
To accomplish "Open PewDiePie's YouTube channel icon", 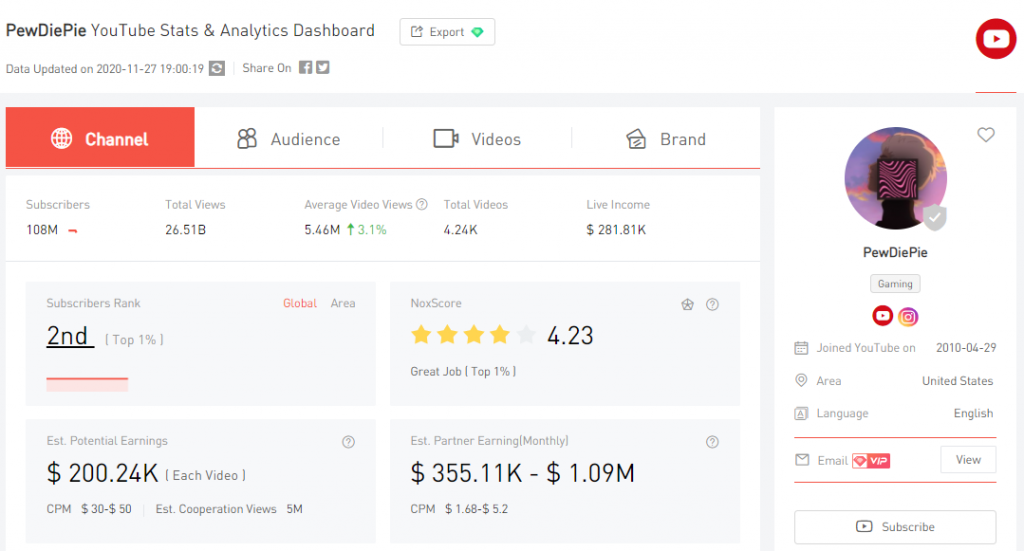I will [883, 316].
